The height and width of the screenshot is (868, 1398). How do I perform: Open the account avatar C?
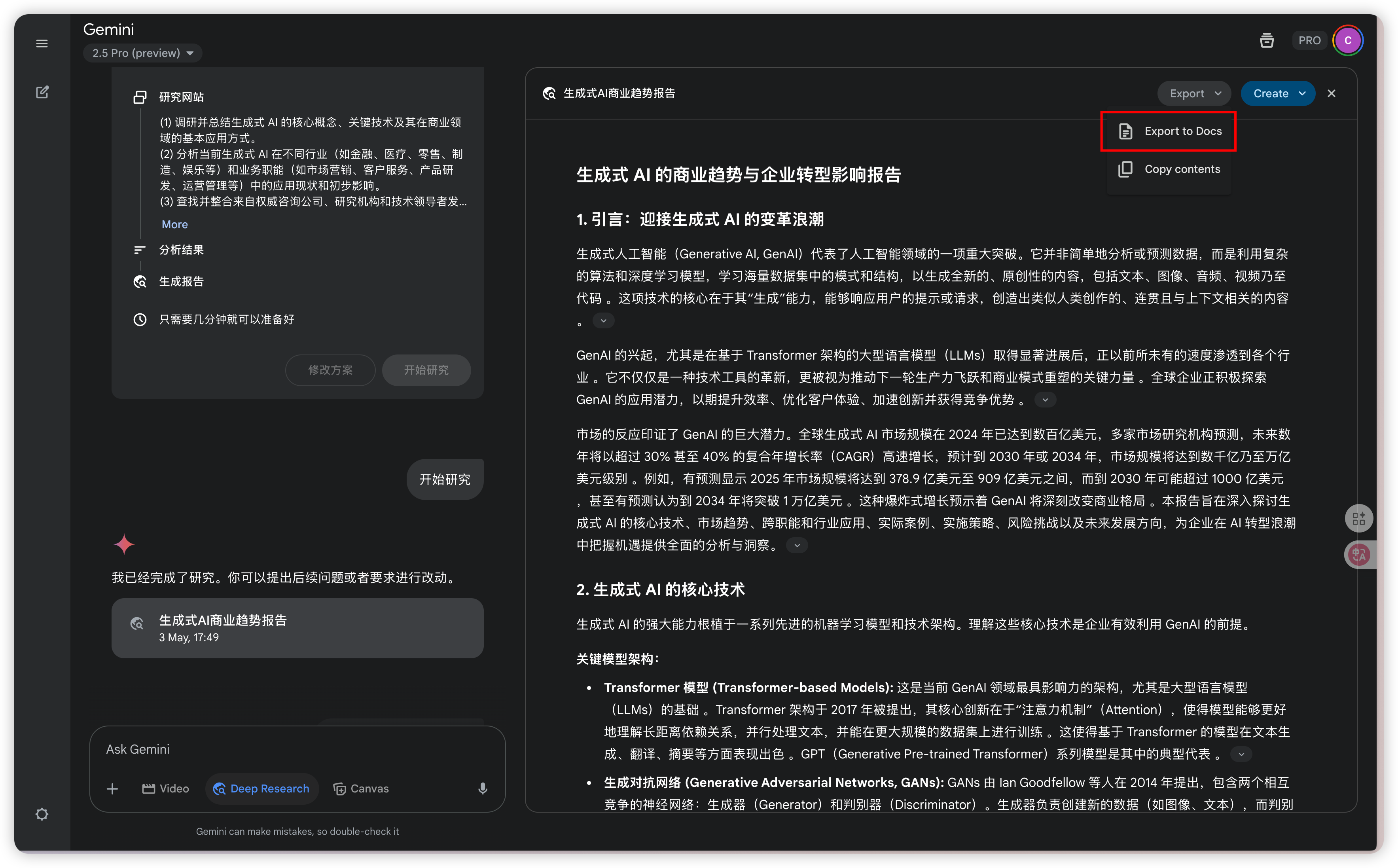1347,40
